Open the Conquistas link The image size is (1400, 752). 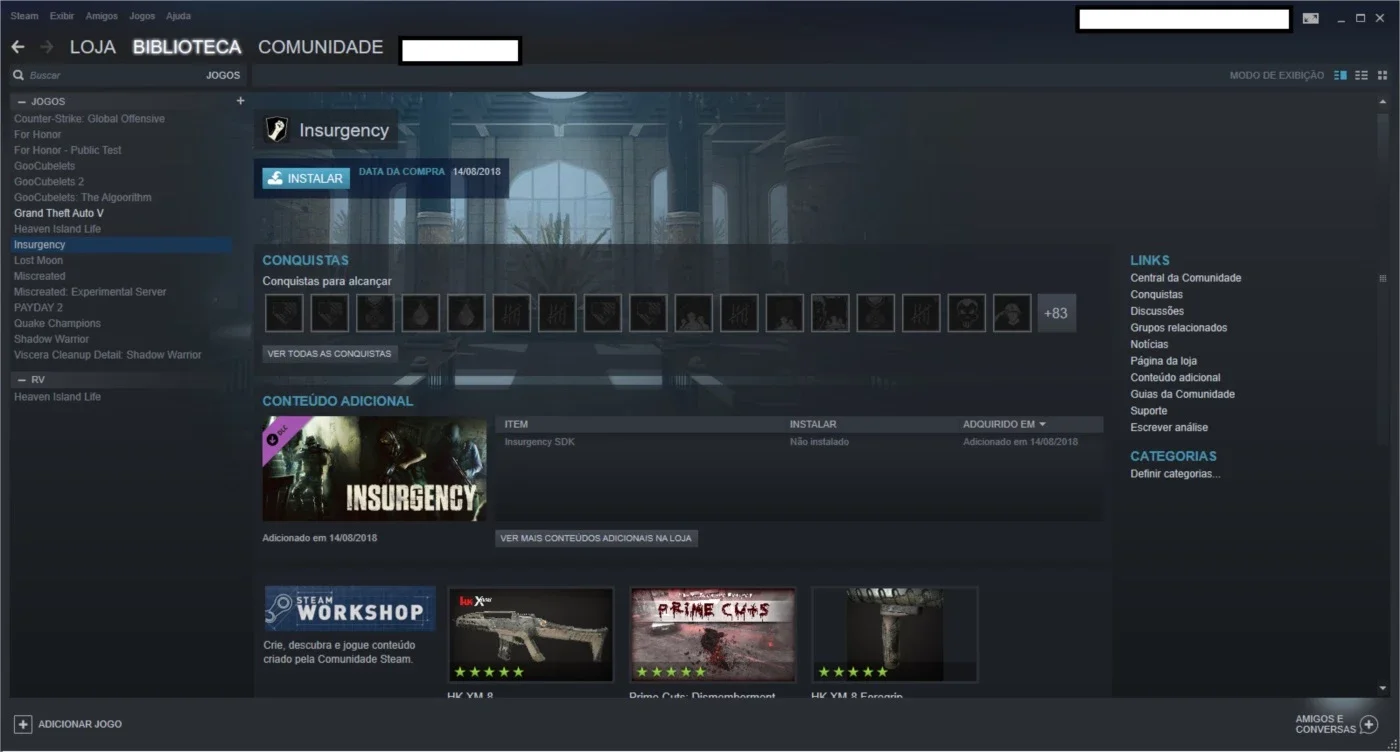coord(1156,295)
